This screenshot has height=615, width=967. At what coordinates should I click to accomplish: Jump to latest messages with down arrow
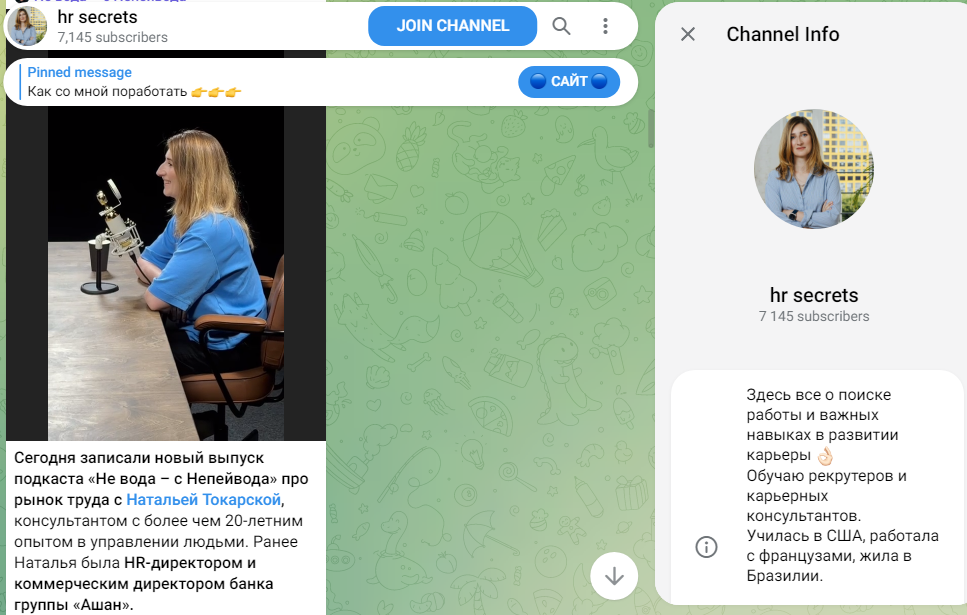[x=614, y=576]
